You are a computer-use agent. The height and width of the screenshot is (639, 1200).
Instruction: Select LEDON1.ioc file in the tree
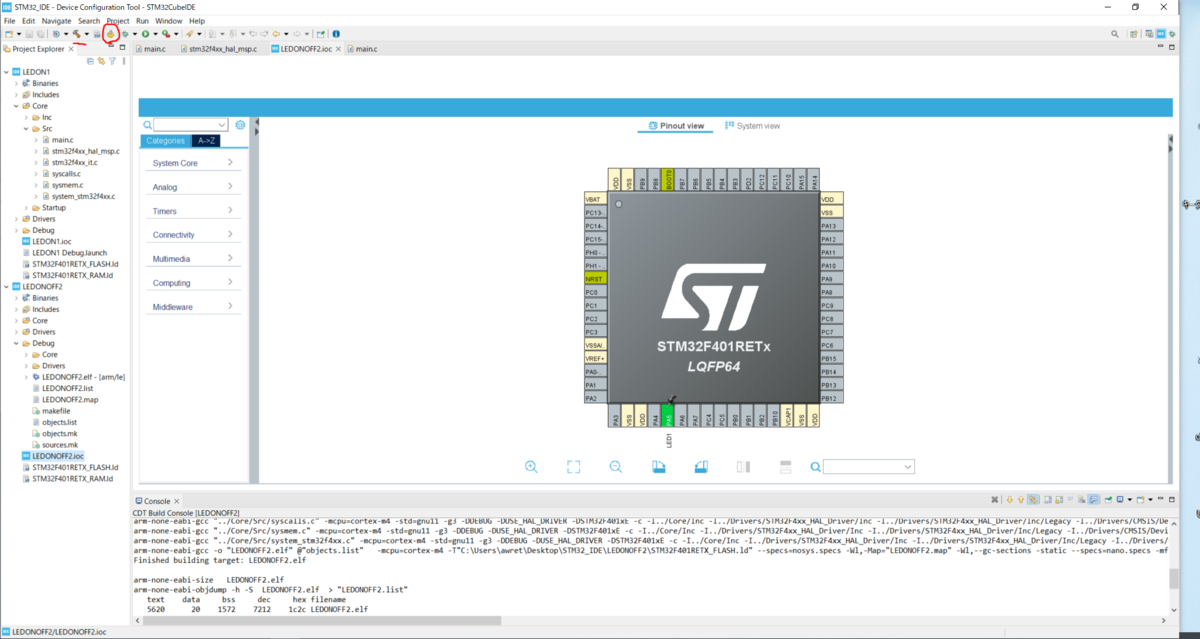point(51,241)
